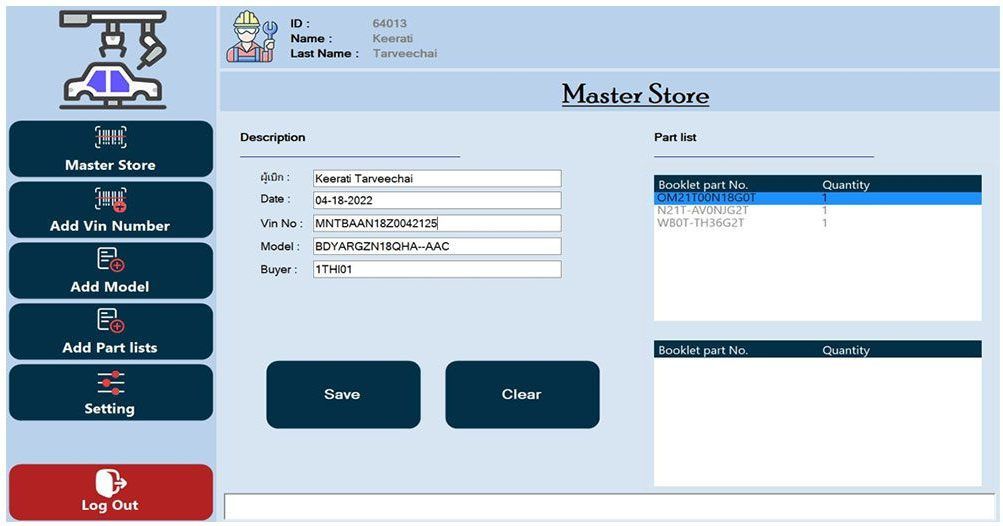Click the Description section heading
Image resolution: width=1003 pixels, height=526 pixels.
tap(272, 138)
